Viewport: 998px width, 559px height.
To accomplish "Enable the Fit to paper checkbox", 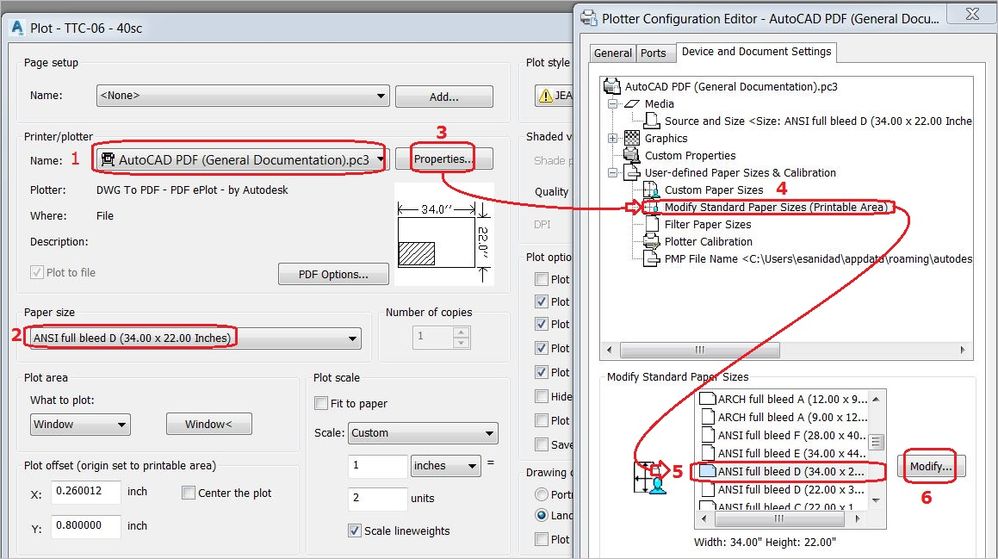I will (321, 403).
